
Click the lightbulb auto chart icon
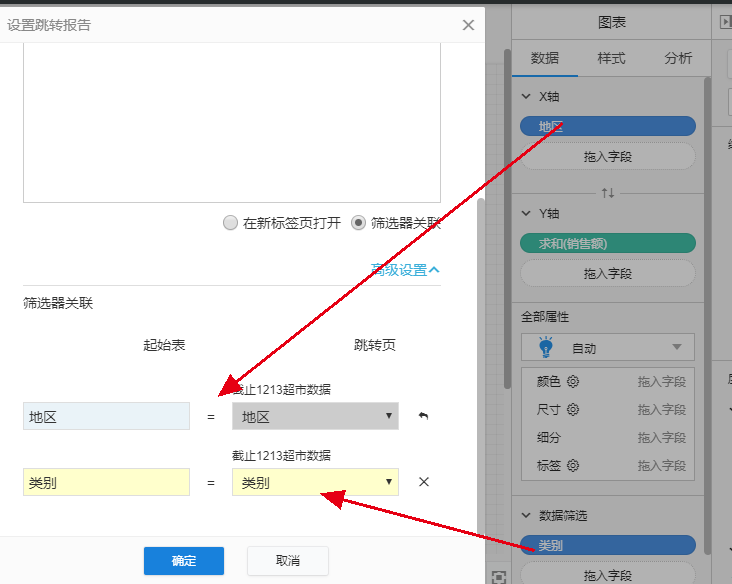pyautogui.click(x=546, y=348)
